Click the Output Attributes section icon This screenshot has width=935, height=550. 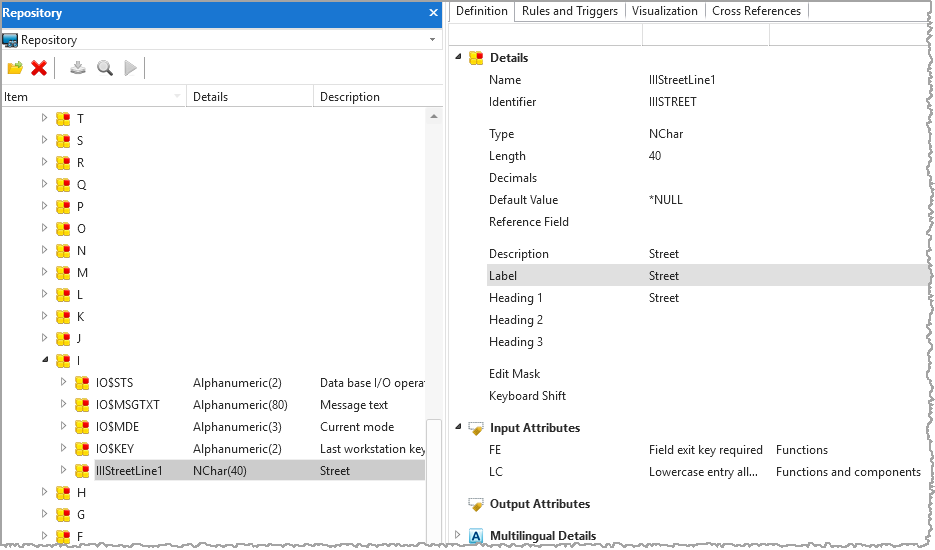click(476, 504)
